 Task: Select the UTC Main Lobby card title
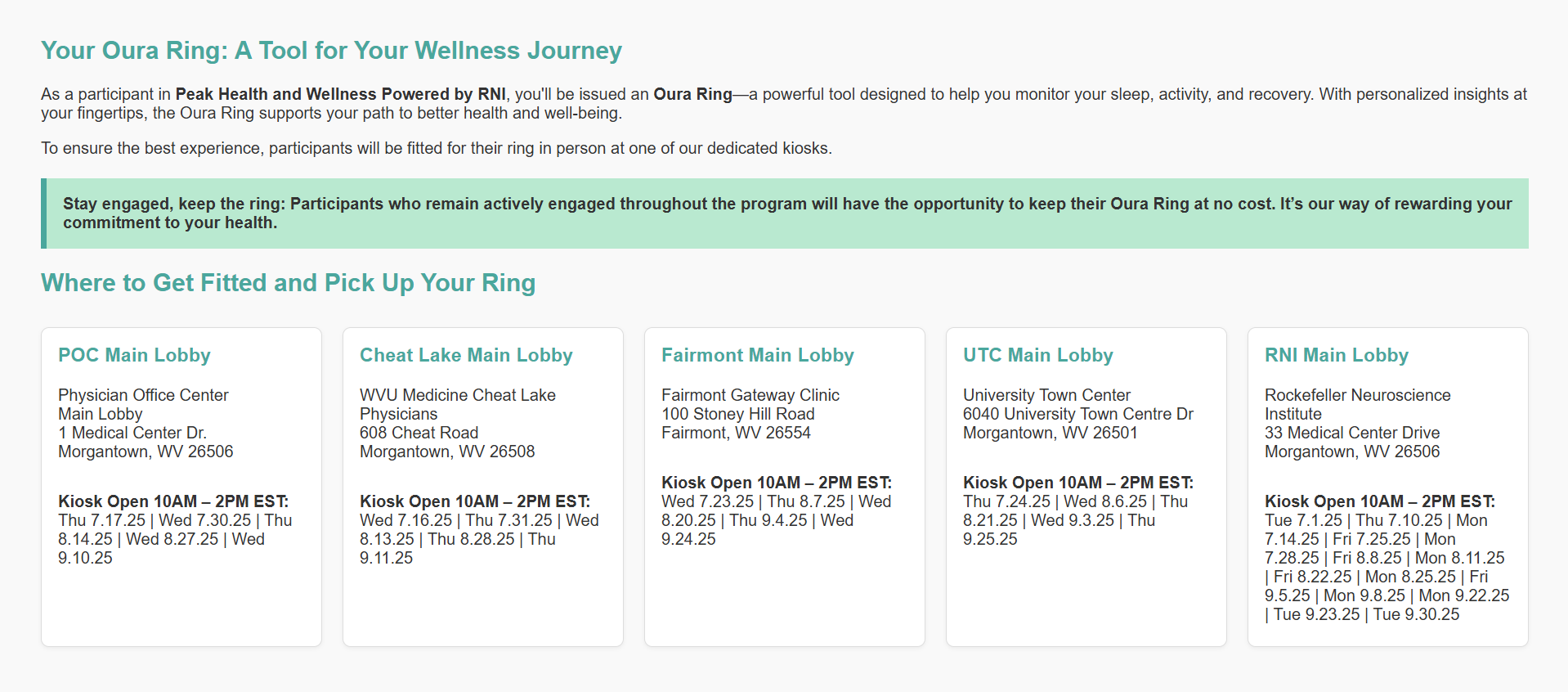1037,355
